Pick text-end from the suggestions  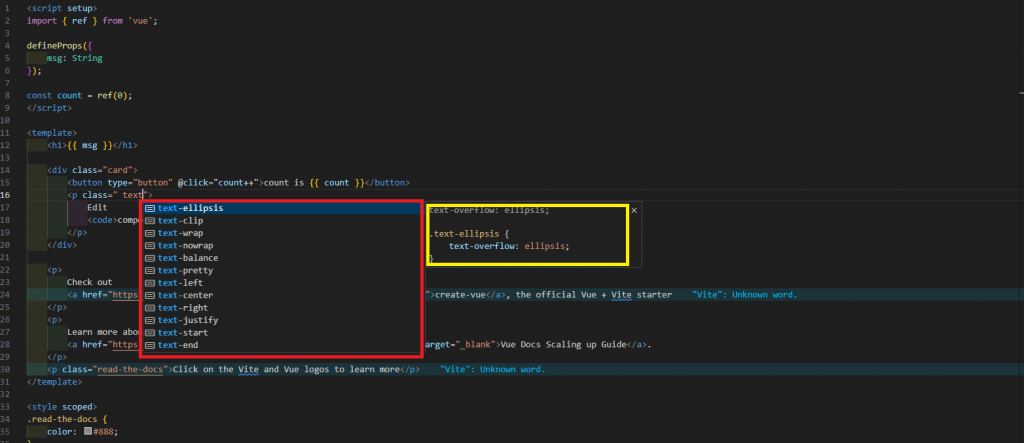click(x=281, y=345)
